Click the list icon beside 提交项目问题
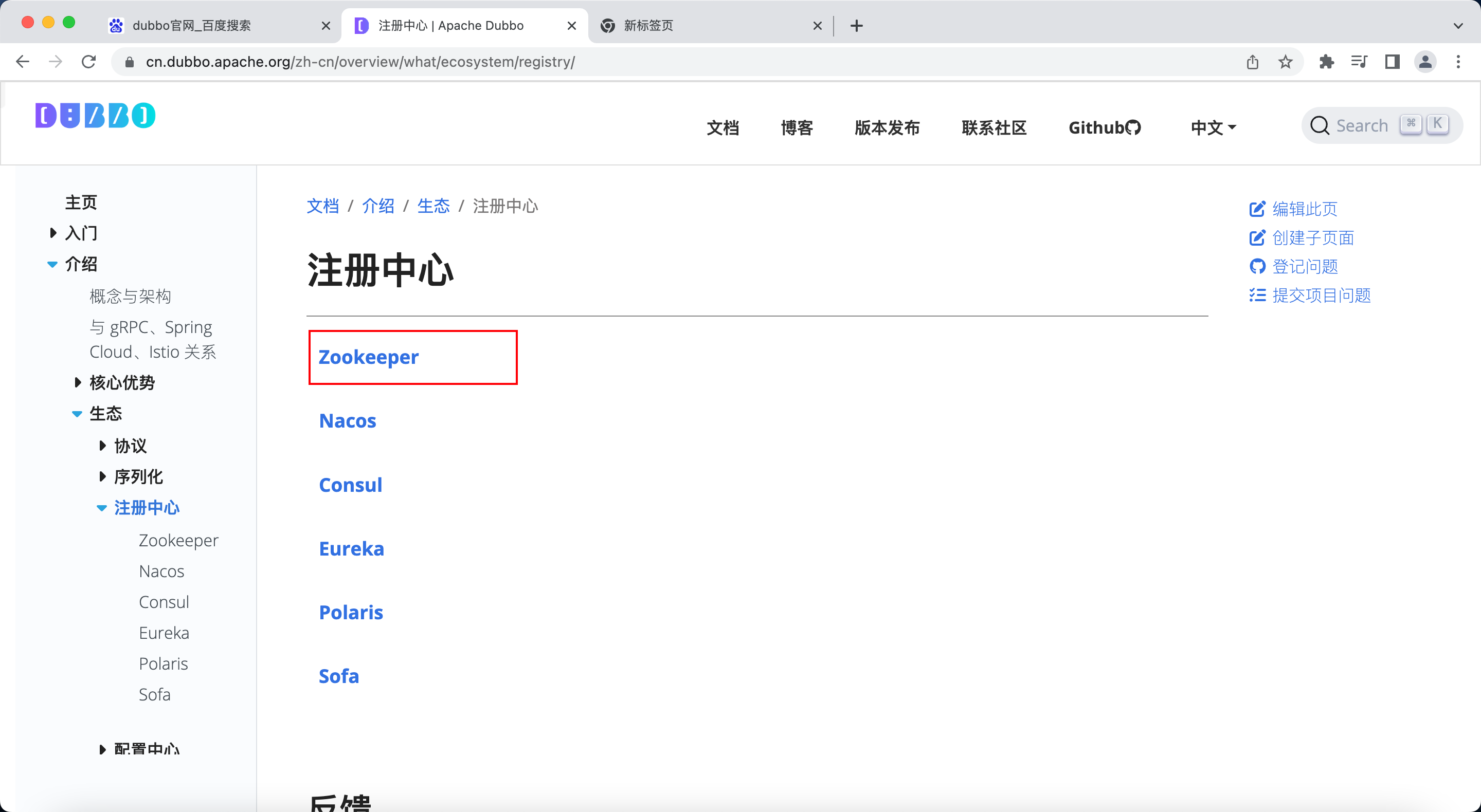1481x812 pixels. (x=1257, y=295)
